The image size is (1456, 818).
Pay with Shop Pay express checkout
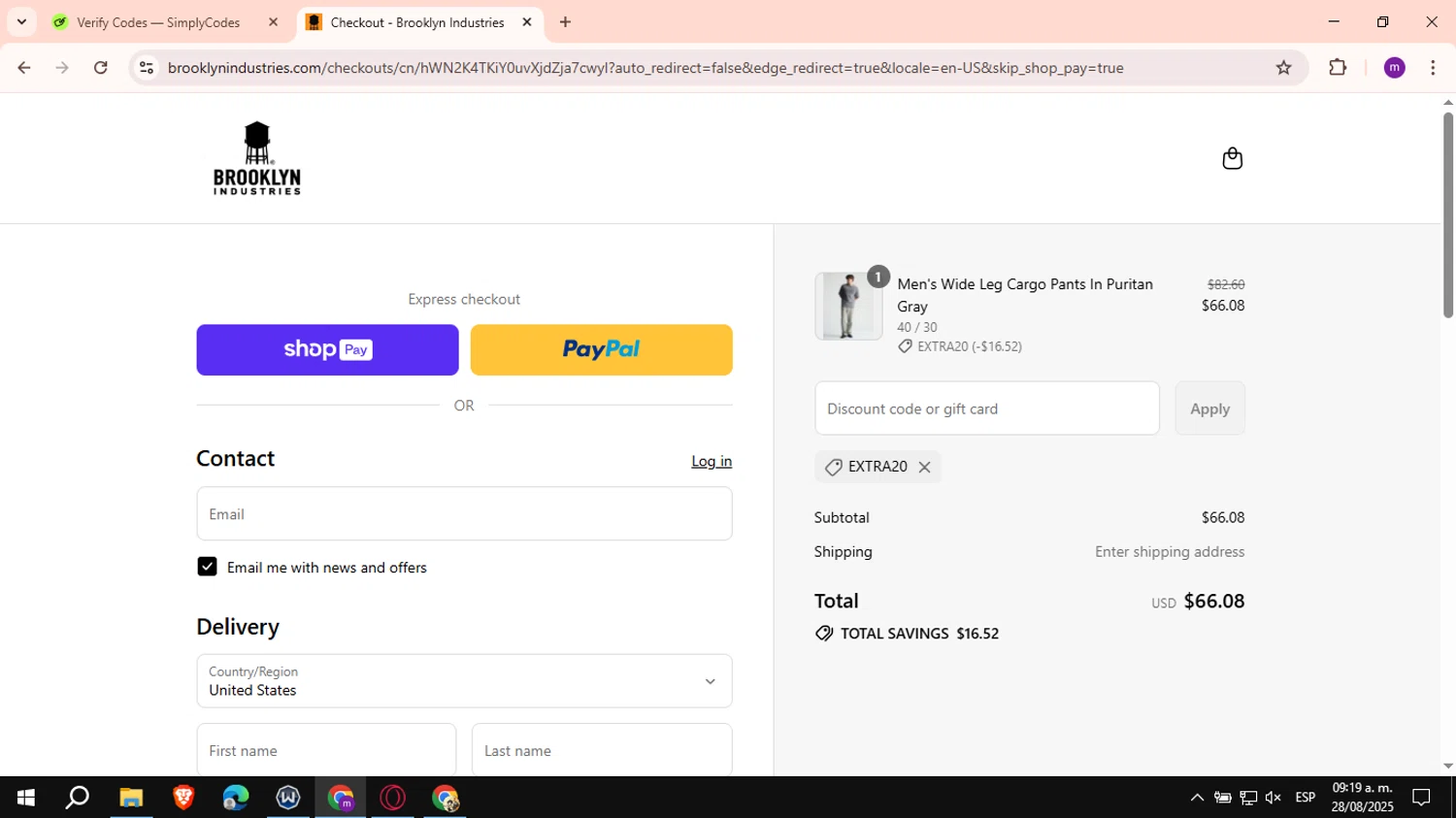click(x=327, y=349)
